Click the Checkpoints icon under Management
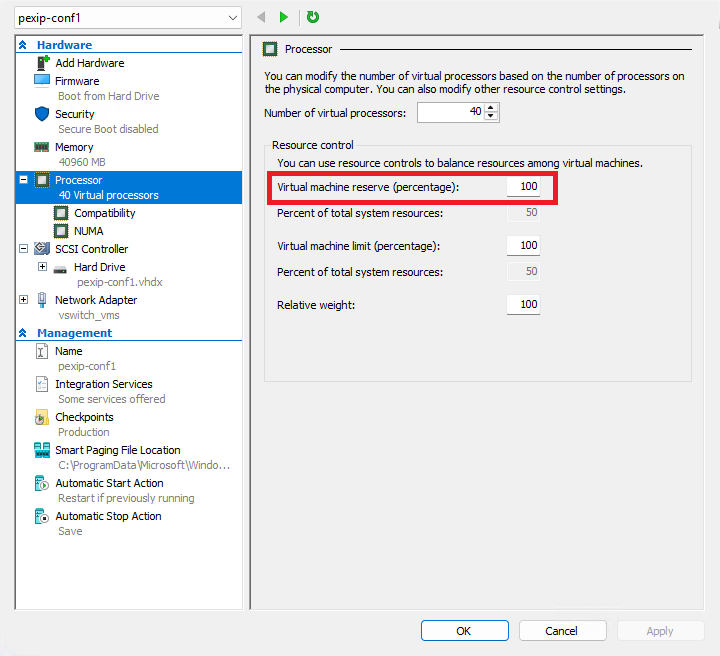Viewport: 720px width, 656px height. [42, 417]
